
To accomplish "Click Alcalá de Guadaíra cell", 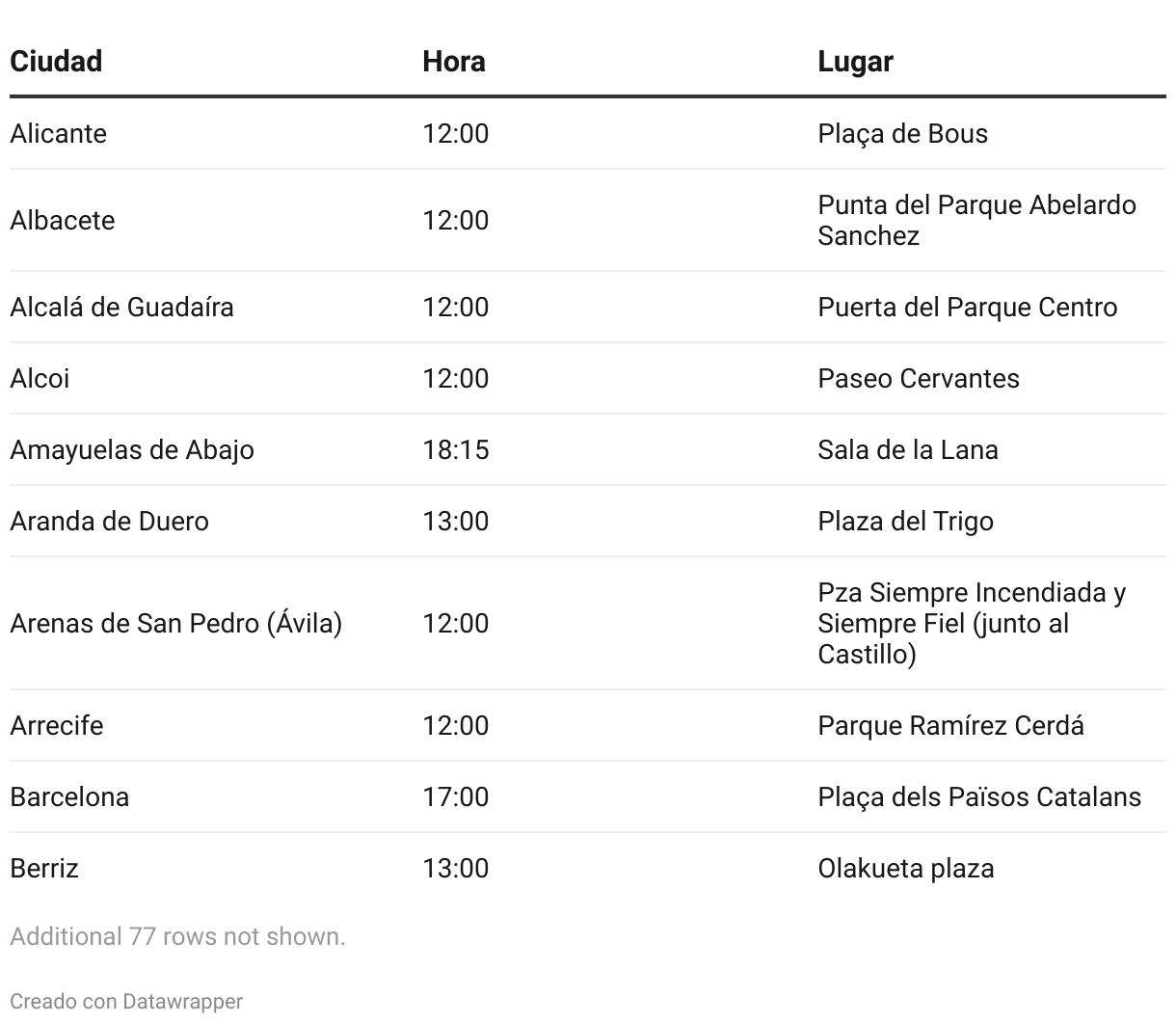I will pyautogui.click(x=121, y=307).
